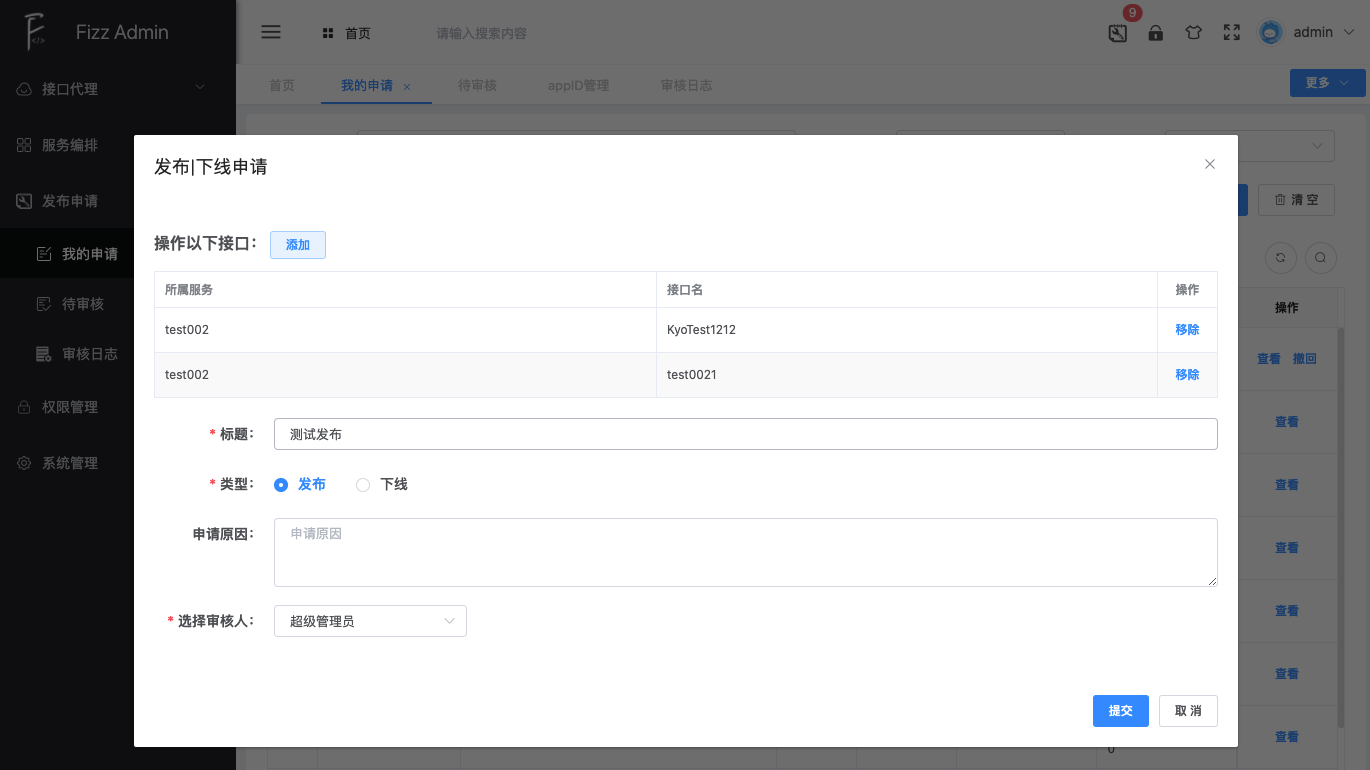Click the 提交 button
Viewport: 1370px width, 770px height.
[1120, 711]
